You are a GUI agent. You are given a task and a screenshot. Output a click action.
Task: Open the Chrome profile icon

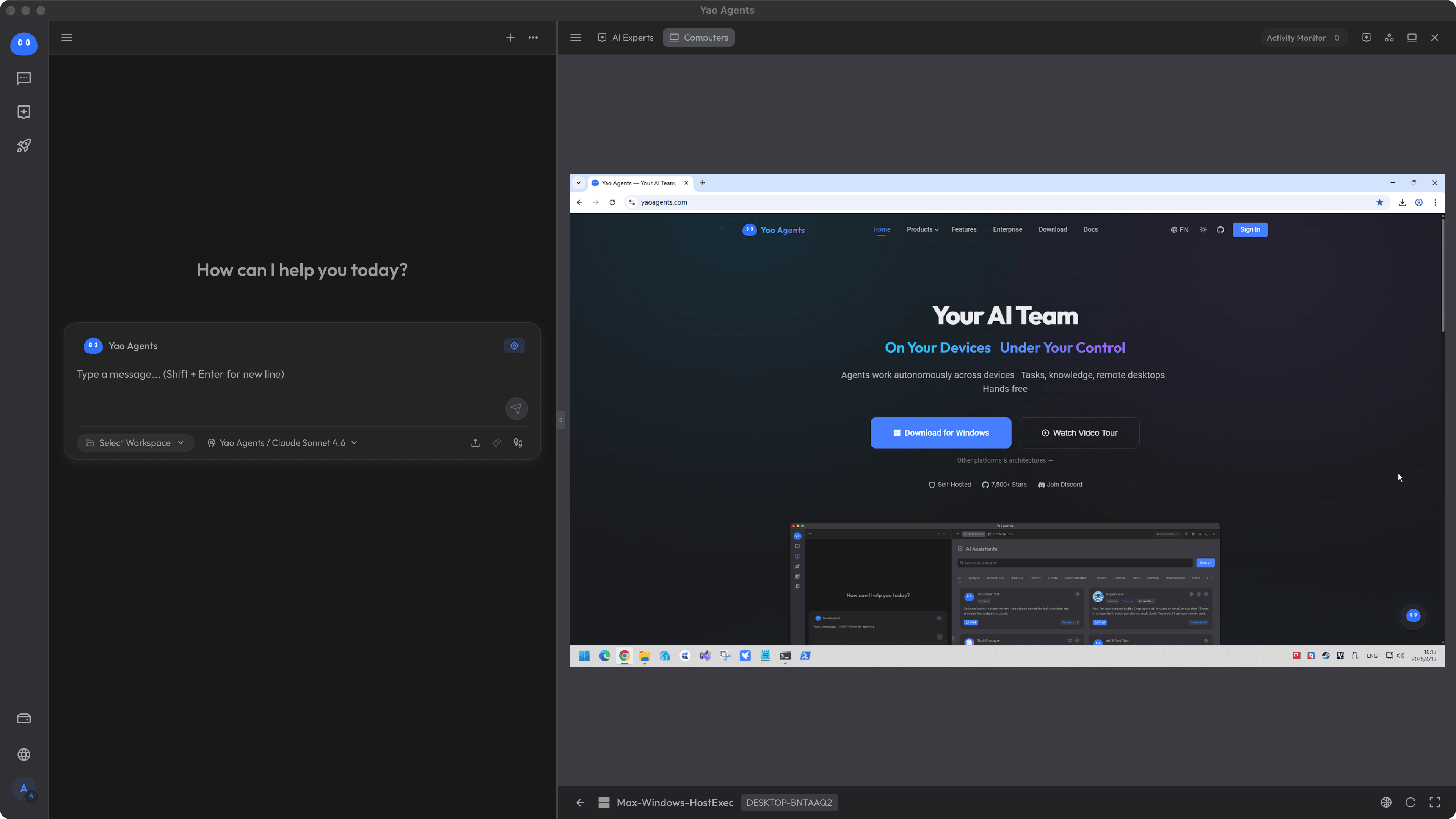point(1419,202)
